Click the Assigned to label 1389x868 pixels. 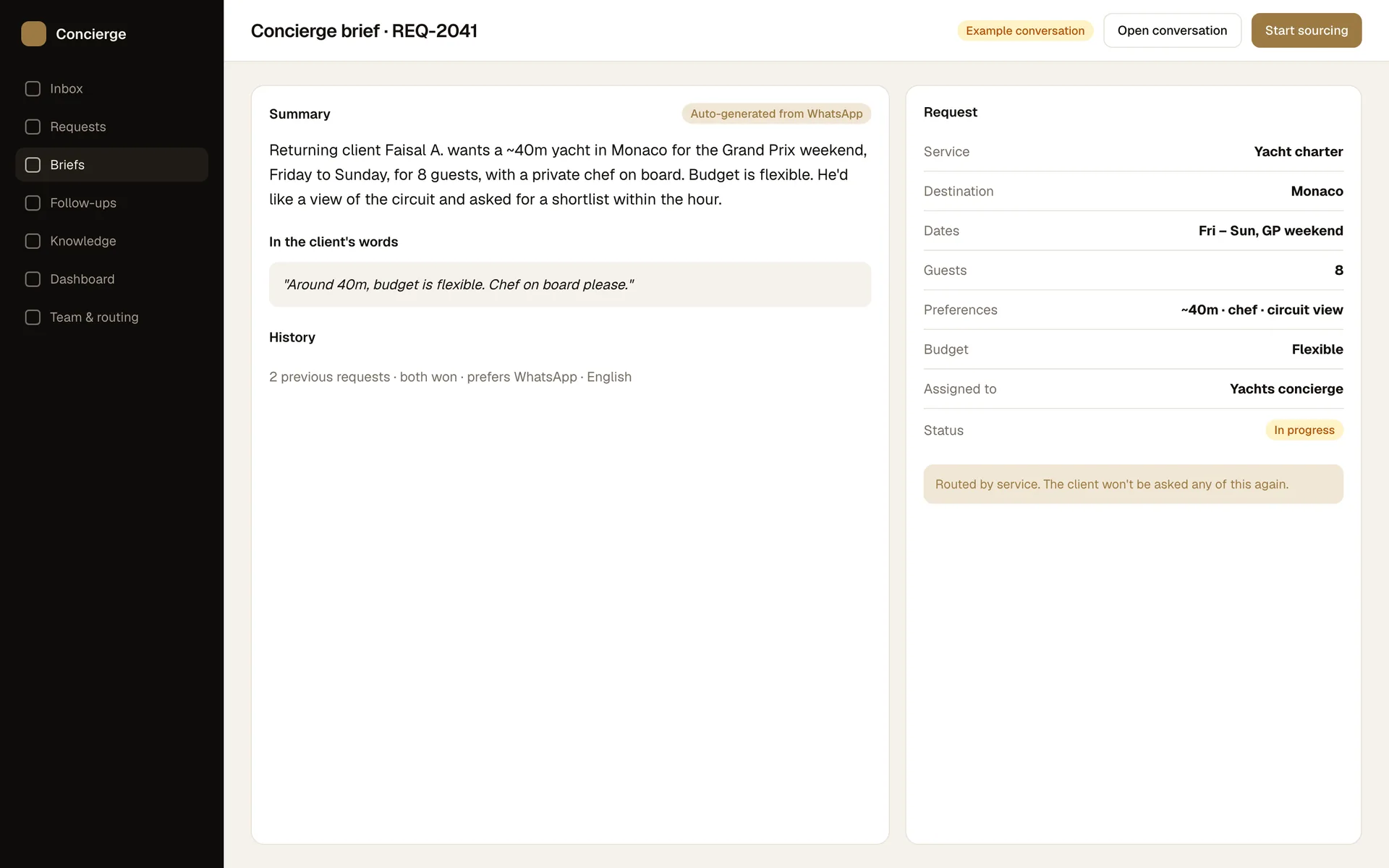[960, 389]
